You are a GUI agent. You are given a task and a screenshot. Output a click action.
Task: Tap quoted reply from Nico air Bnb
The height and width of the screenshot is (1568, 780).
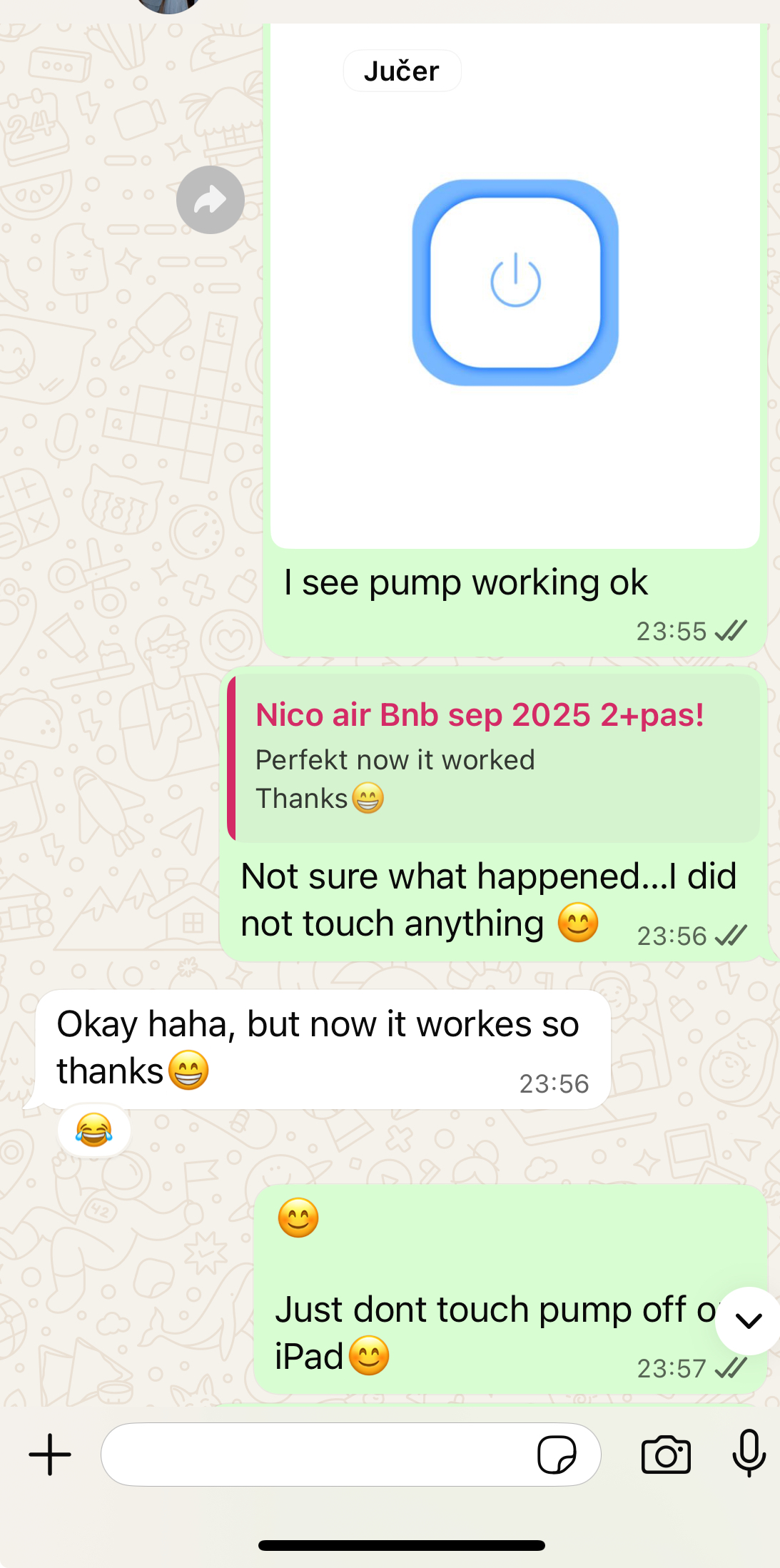click(x=494, y=758)
